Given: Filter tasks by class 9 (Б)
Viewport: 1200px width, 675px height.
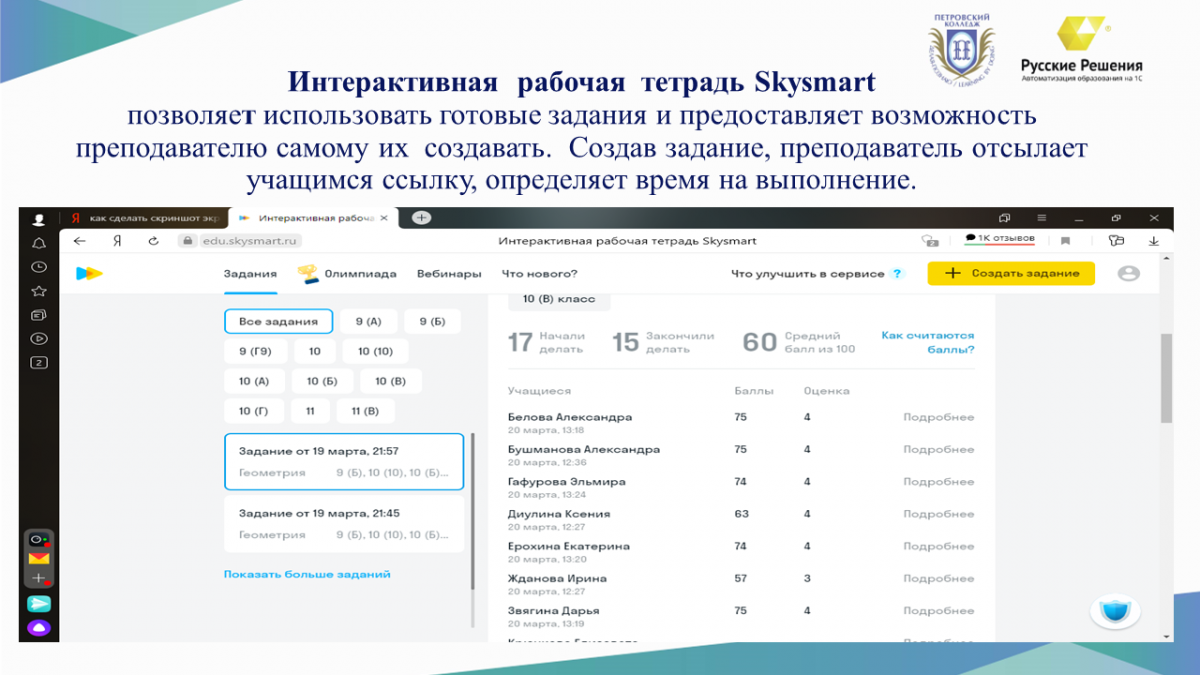Looking at the screenshot, I should pos(432,322).
